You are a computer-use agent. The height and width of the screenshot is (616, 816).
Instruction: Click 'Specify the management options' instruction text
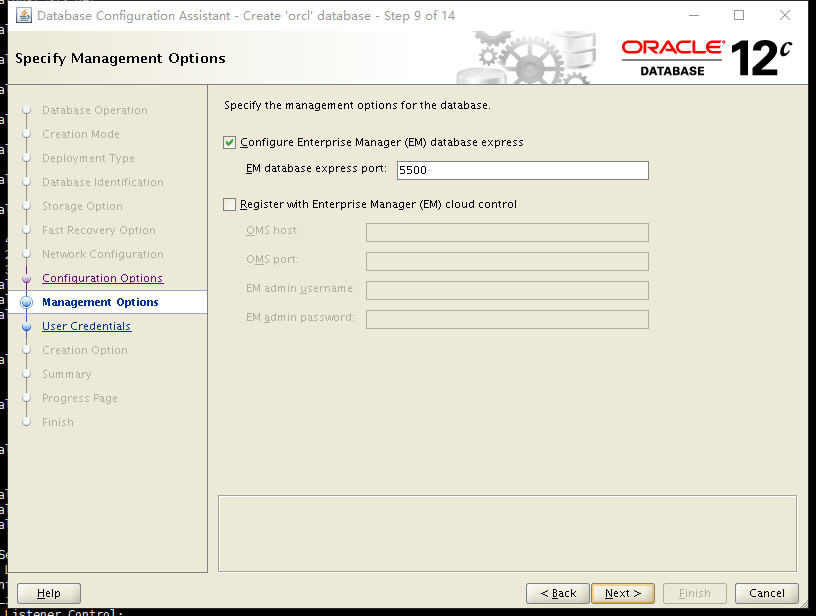coord(357,105)
